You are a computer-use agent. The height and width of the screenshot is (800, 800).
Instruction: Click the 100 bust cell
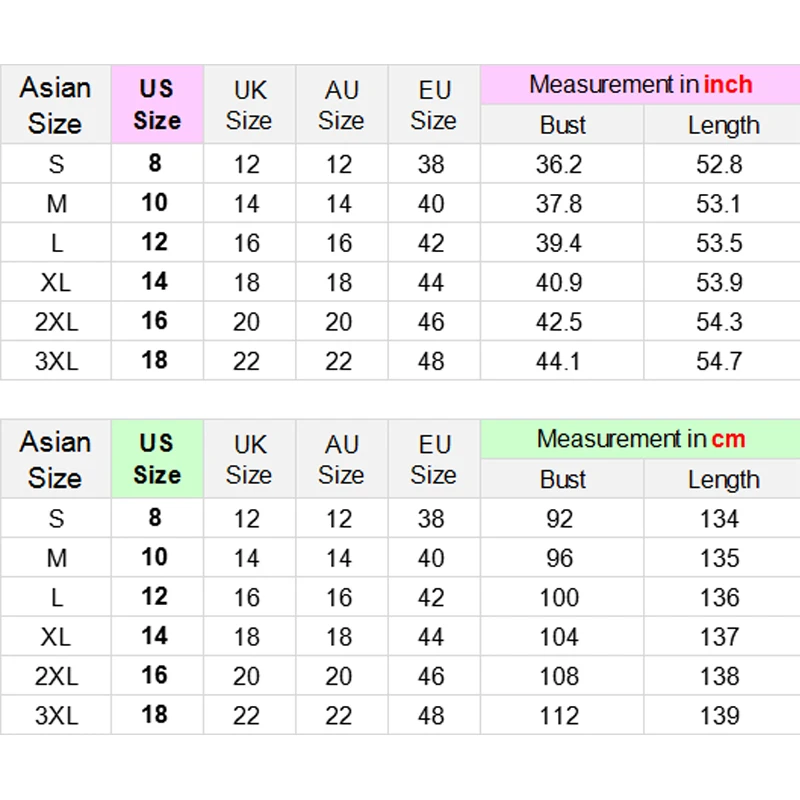pyautogui.click(x=560, y=597)
